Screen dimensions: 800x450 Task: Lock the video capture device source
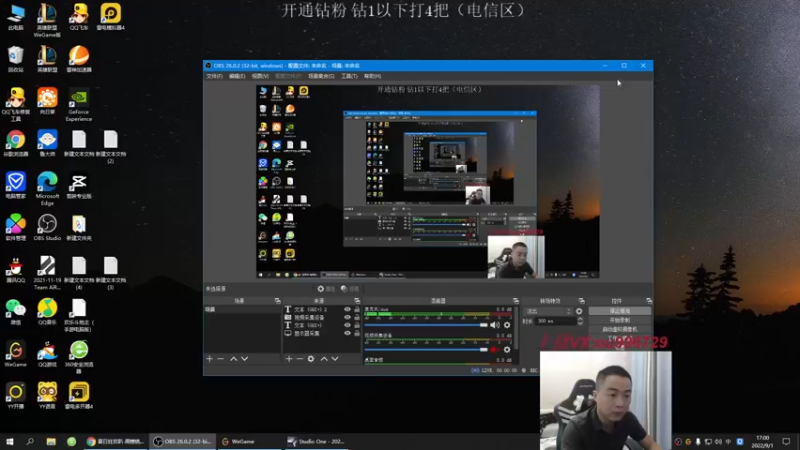pos(357,317)
